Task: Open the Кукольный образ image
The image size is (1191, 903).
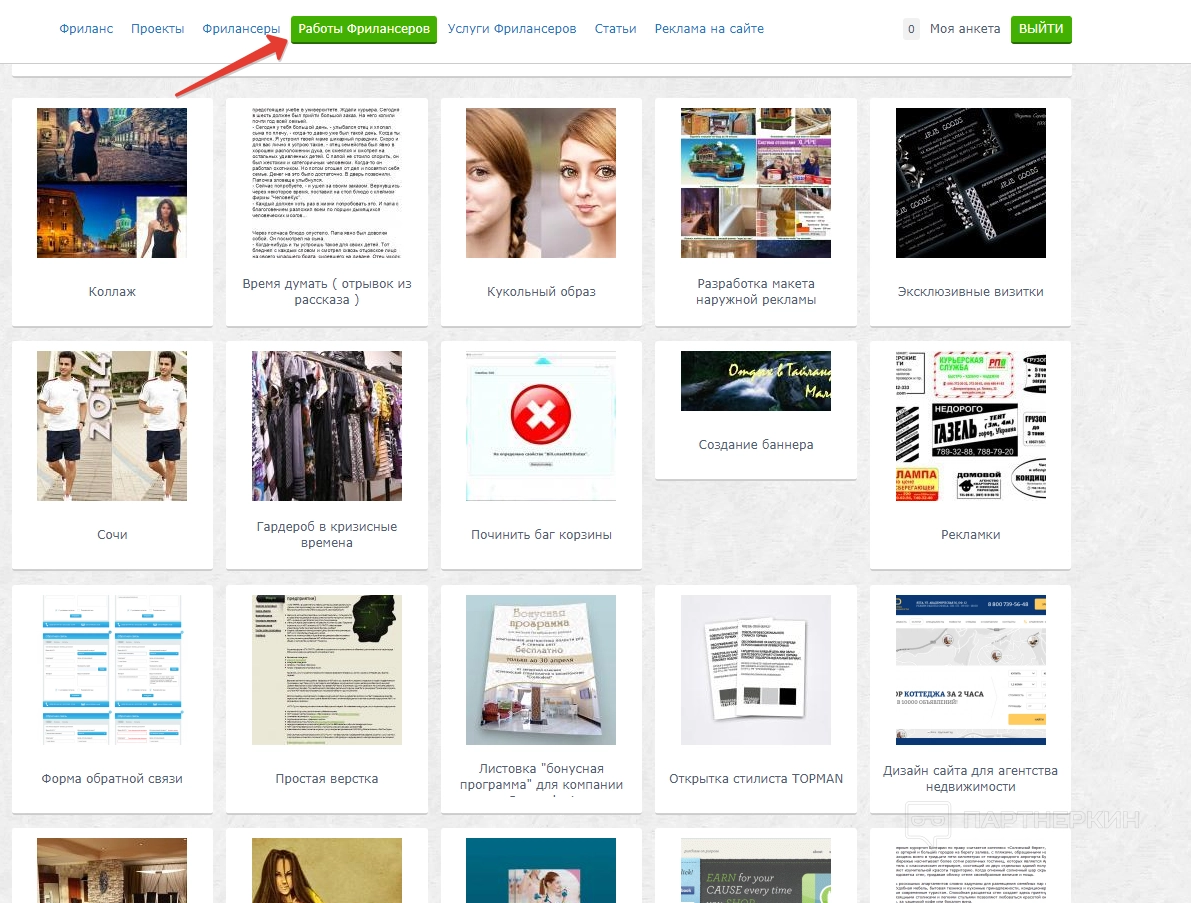Action: [541, 182]
